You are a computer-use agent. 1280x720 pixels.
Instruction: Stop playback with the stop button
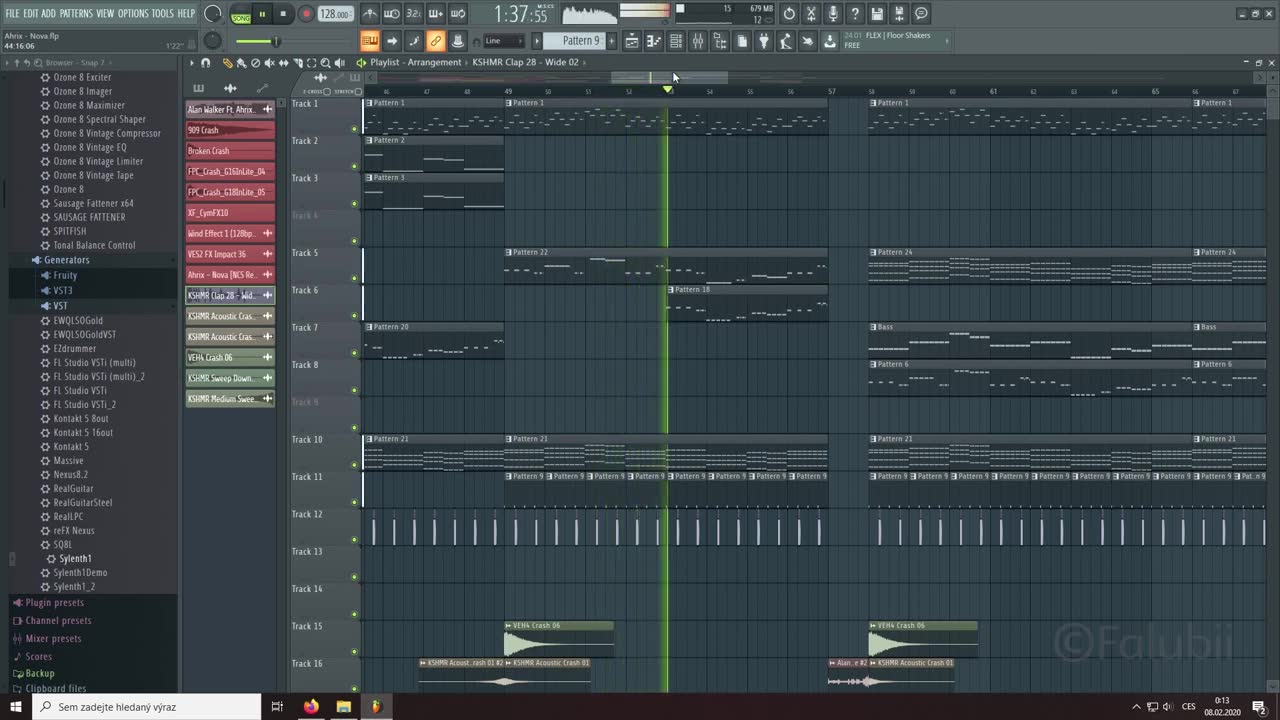[x=283, y=14]
